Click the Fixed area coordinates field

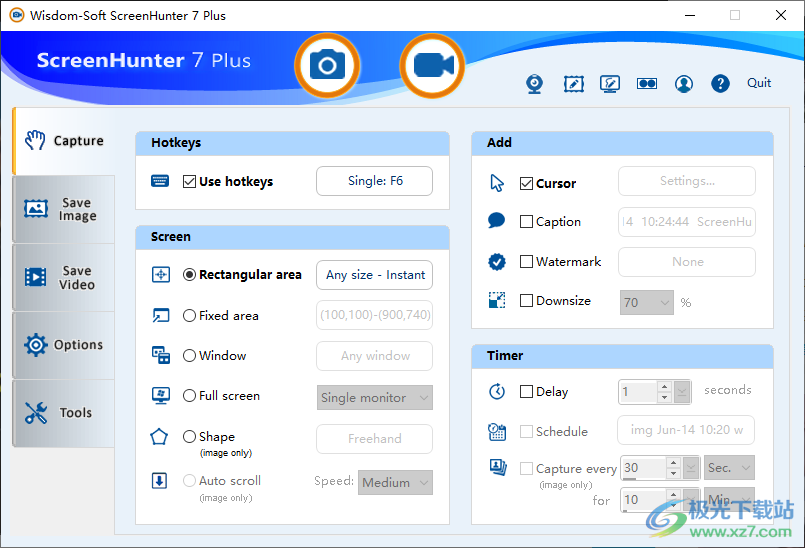coord(374,315)
